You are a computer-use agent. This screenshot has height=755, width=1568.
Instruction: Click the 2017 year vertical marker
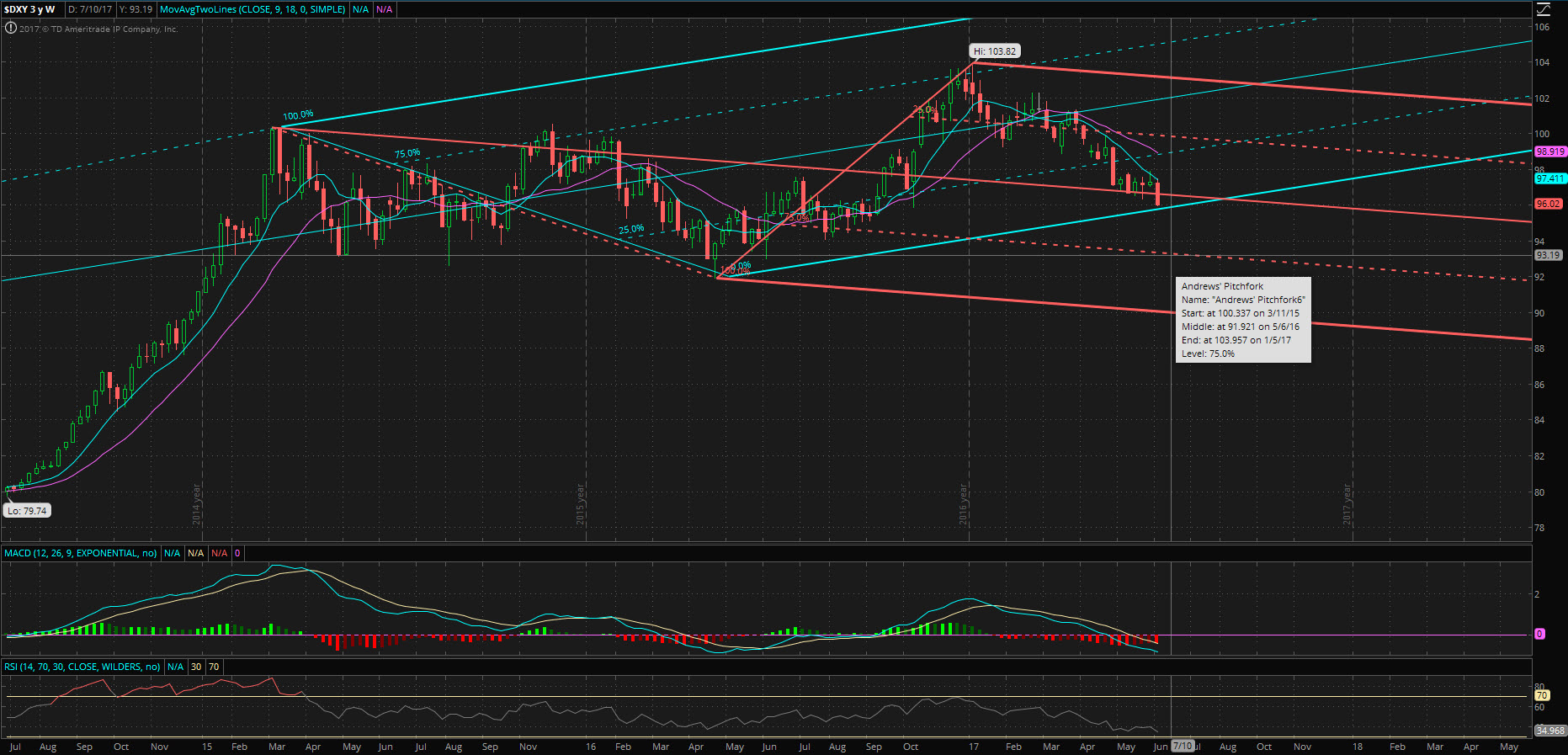(x=1347, y=505)
